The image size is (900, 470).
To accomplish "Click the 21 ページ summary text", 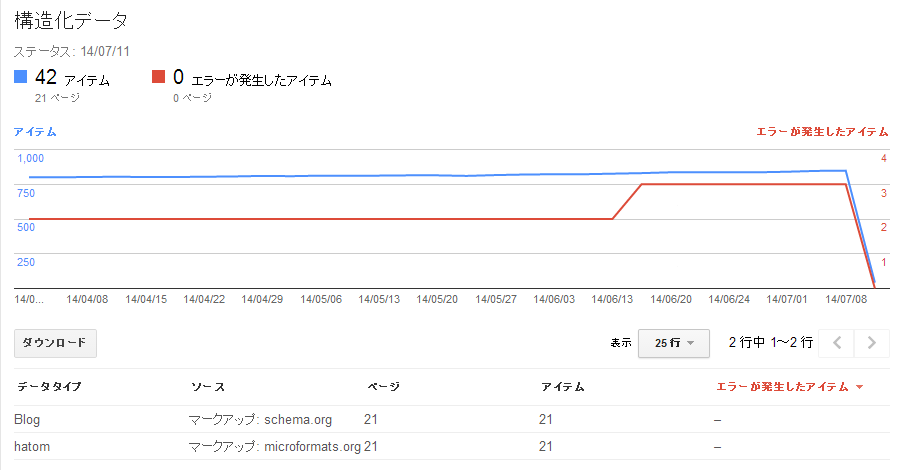I will coord(57,98).
